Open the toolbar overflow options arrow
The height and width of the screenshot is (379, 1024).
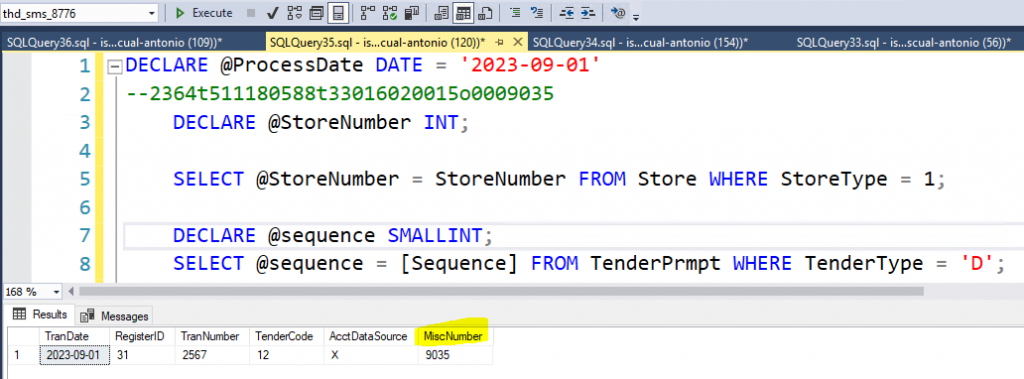[x=636, y=16]
